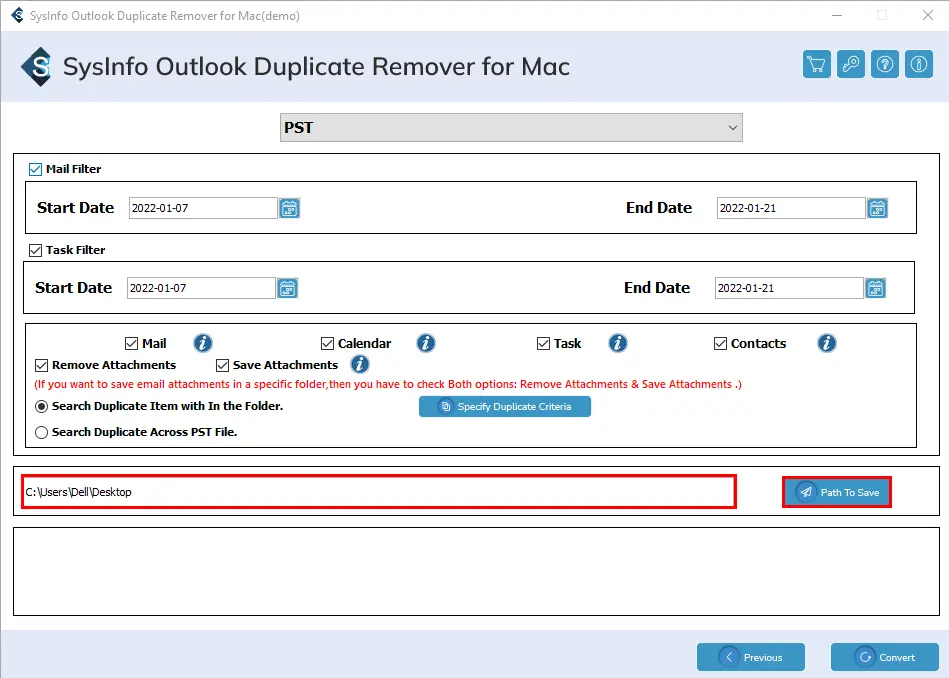Click Mail Filter End Date field 2022-01-21
Viewport: 949px width, 678px height.
(790, 208)
